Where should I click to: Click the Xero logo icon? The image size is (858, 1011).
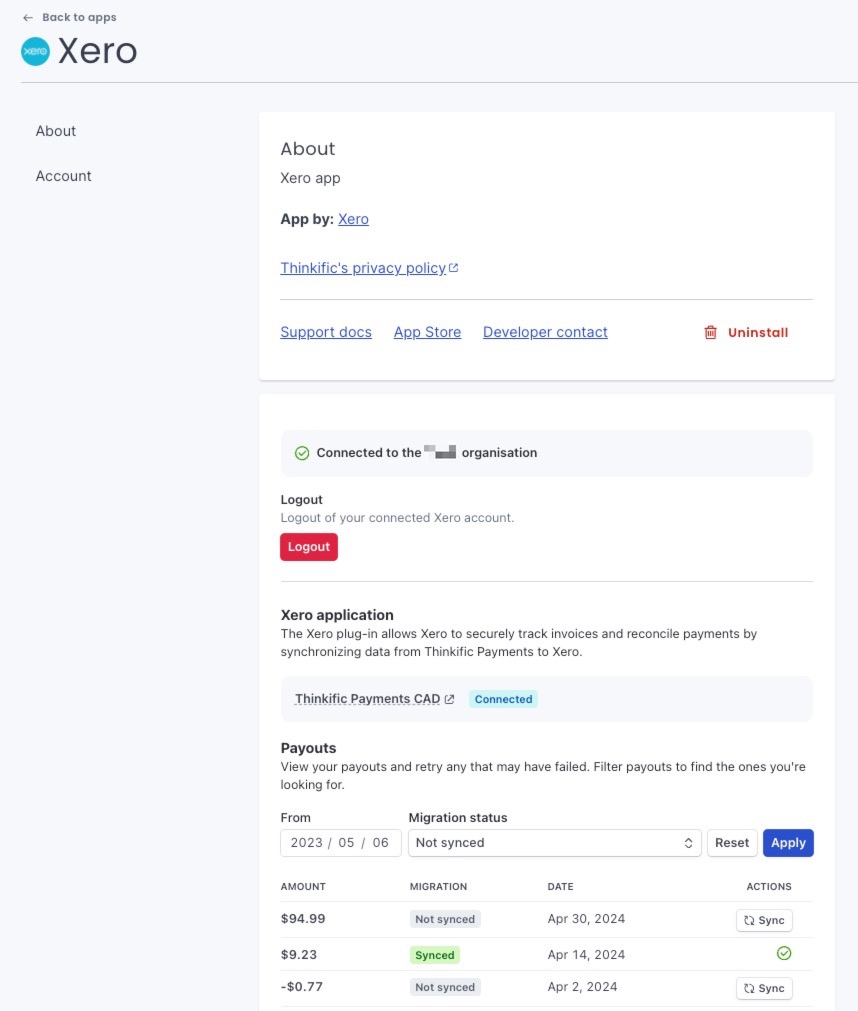click(x=35, y=52)
